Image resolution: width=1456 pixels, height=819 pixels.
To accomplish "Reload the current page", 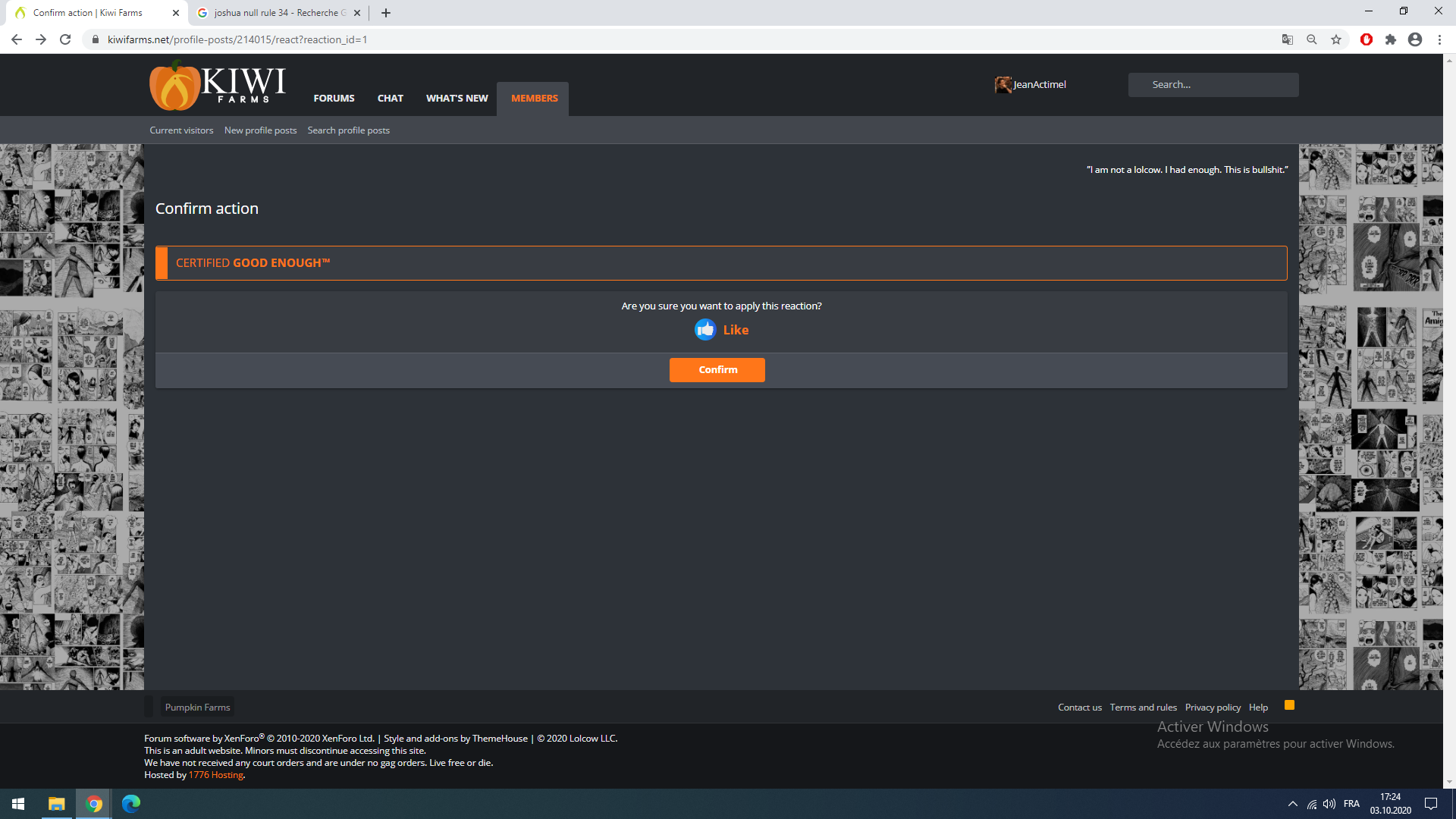I will pyautogui.click(x=65, y=39).
